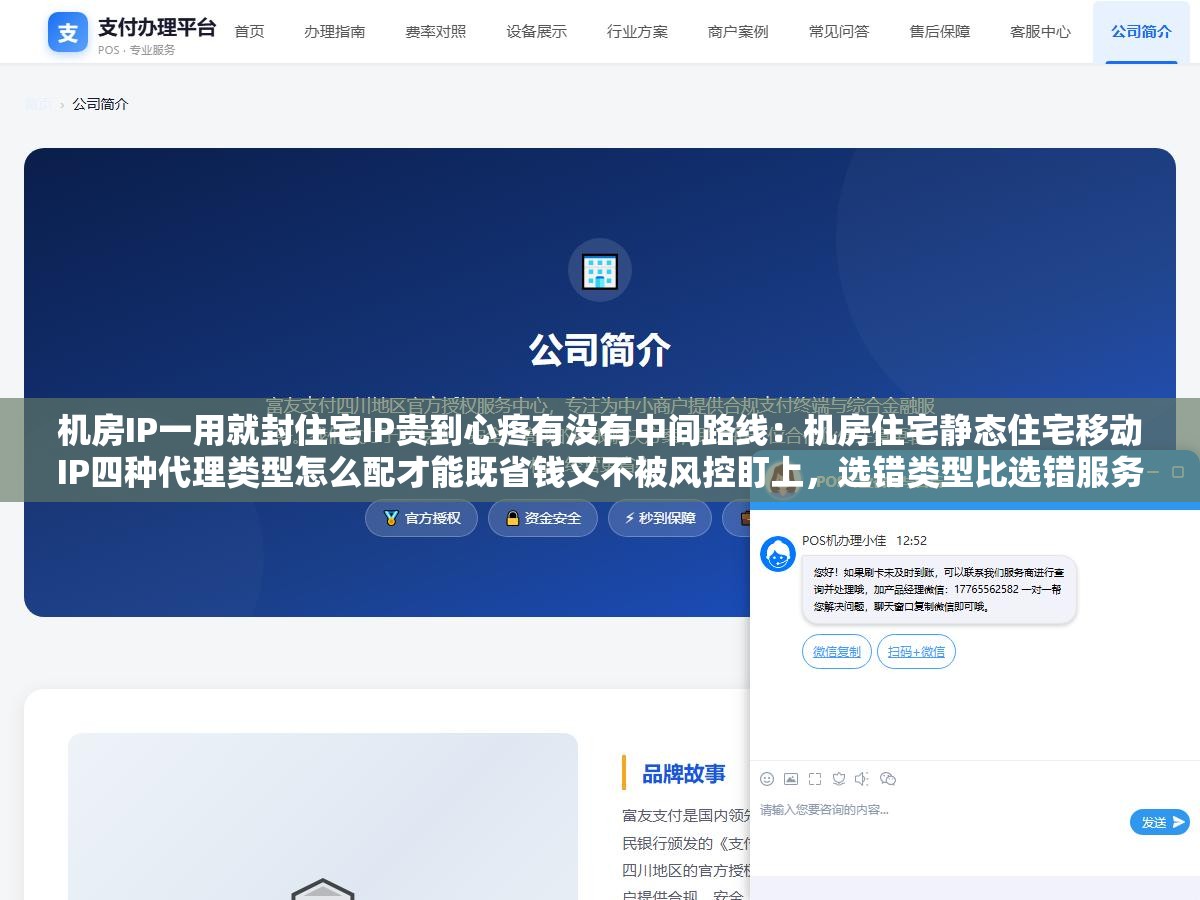Viewport: 1200px width, 900px height.
Task: Open 常见问答 from the navigation
Action: tap(839, 31)
